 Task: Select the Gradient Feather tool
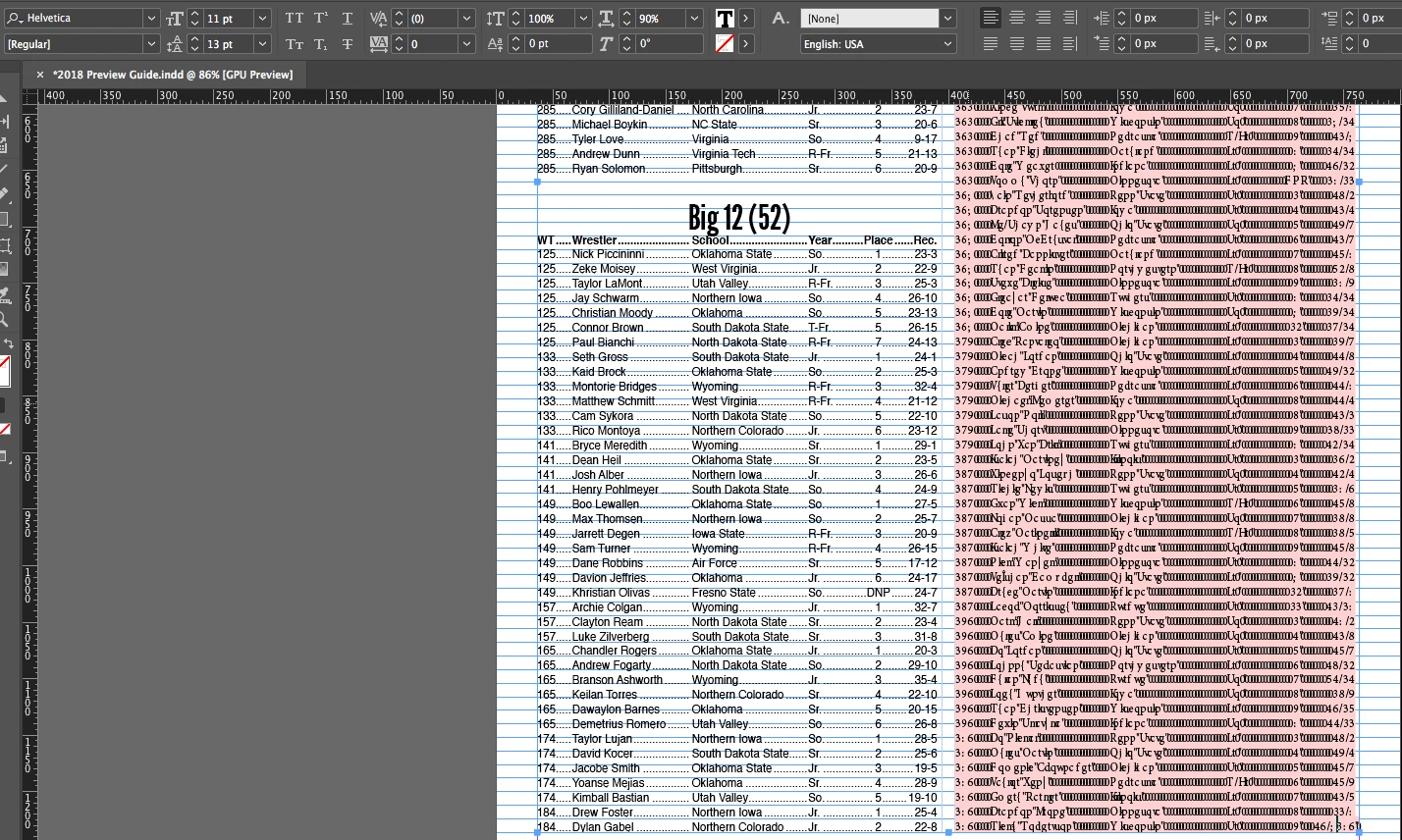tap(5, 270)
